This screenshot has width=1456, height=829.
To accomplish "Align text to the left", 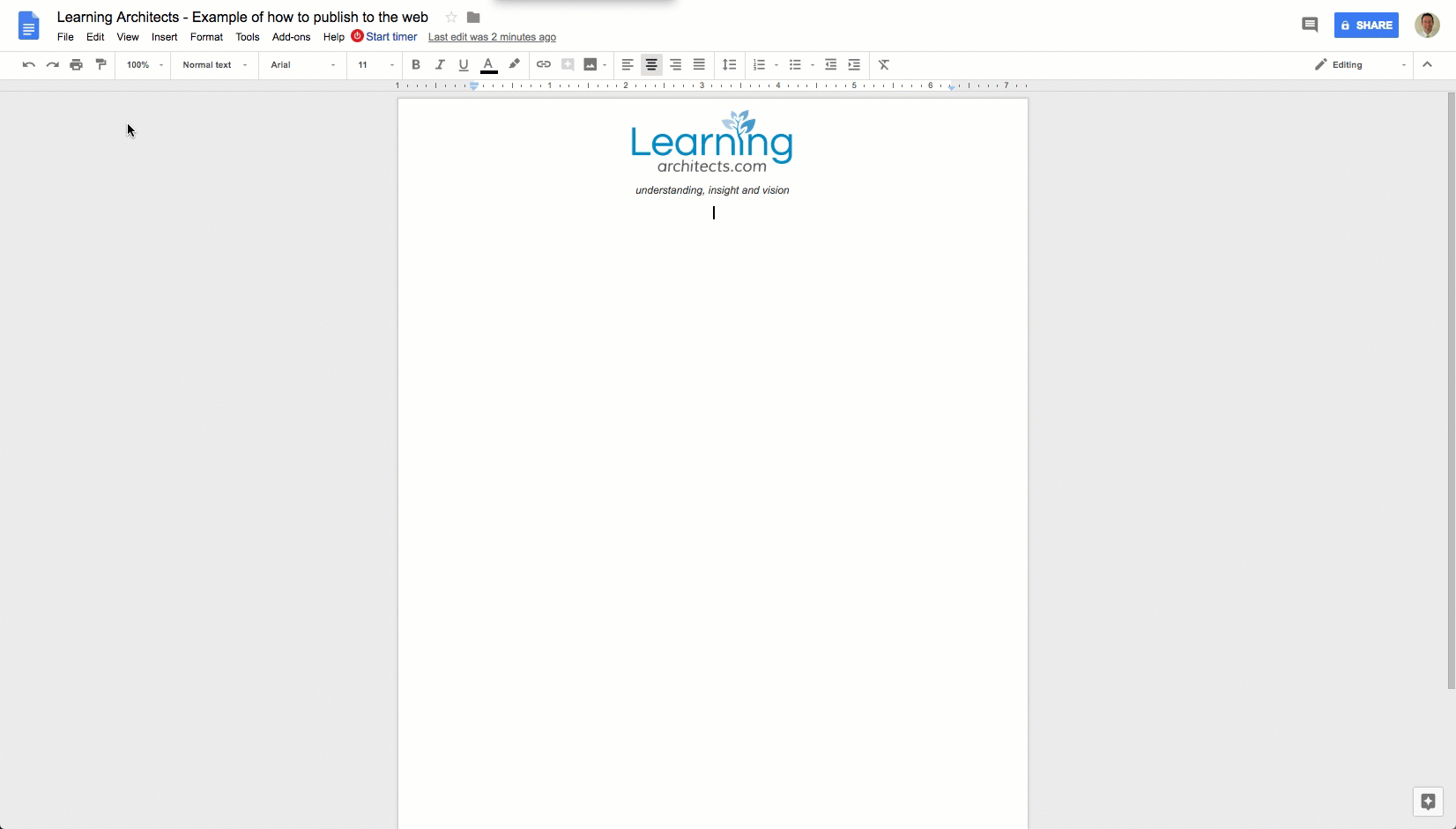I will (x=628, y=64).
